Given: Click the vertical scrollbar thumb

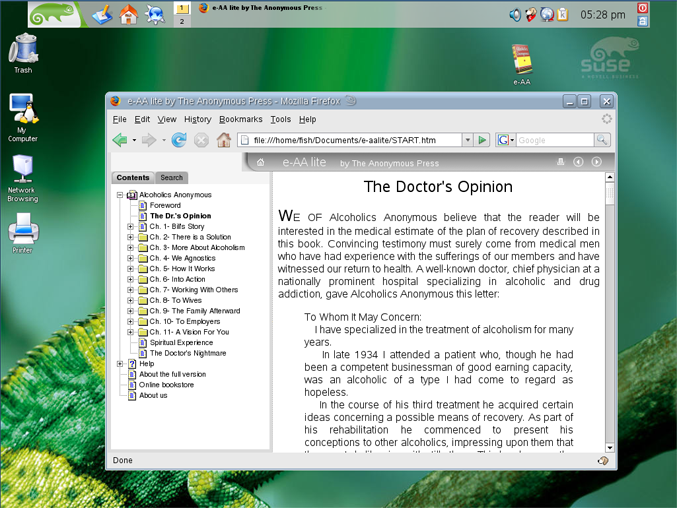Looking at the screenshot, I should tap(610, 193).
